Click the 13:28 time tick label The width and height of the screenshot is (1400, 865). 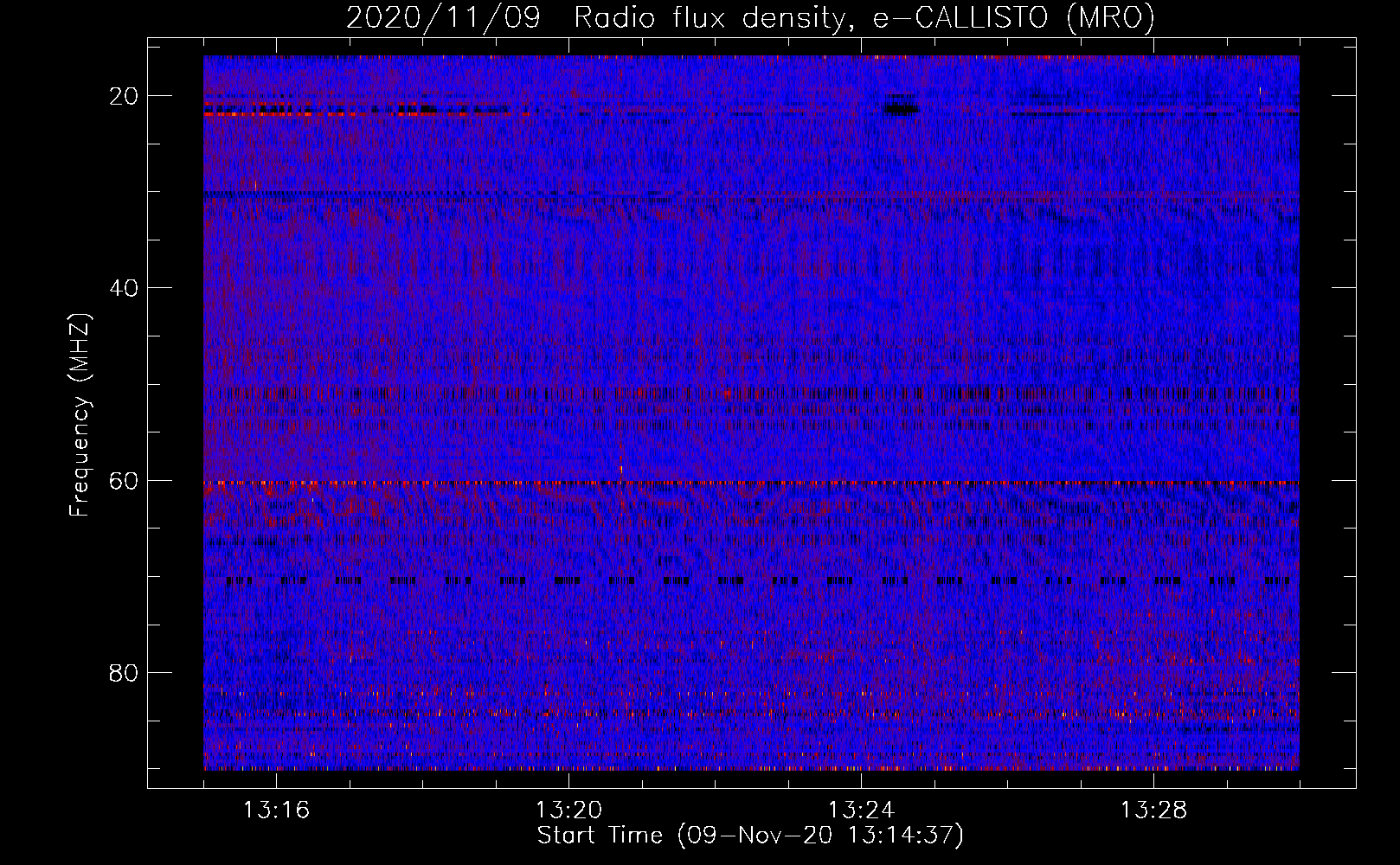[1153, 811]
